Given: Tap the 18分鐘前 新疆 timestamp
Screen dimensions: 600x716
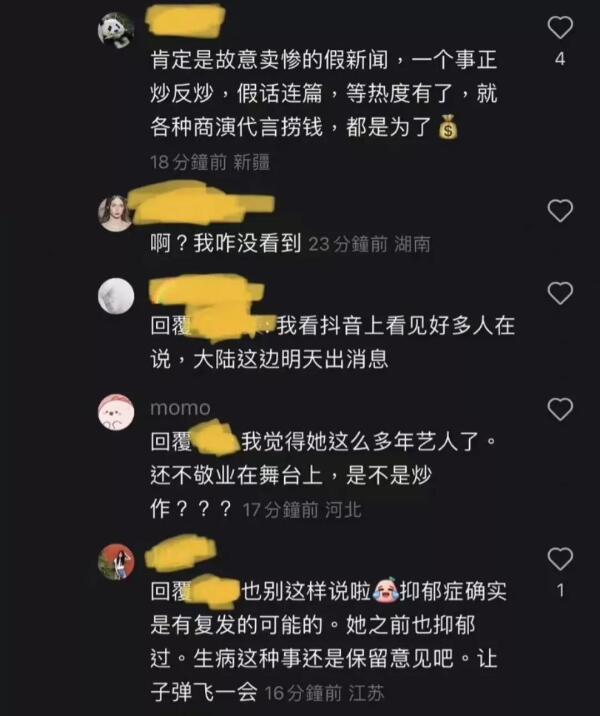Looking at the screenshot, I should [210, 163].
